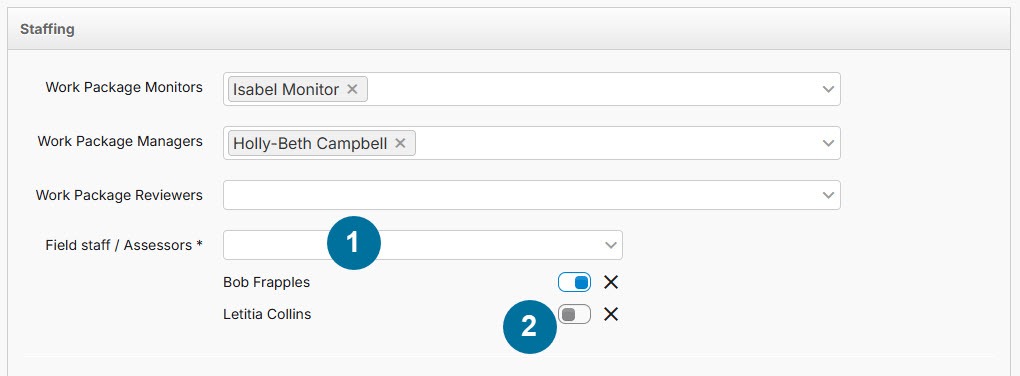Click inside Field staff / Assessors field
This screenshot has height=376, width=1020.
[423, 245]
